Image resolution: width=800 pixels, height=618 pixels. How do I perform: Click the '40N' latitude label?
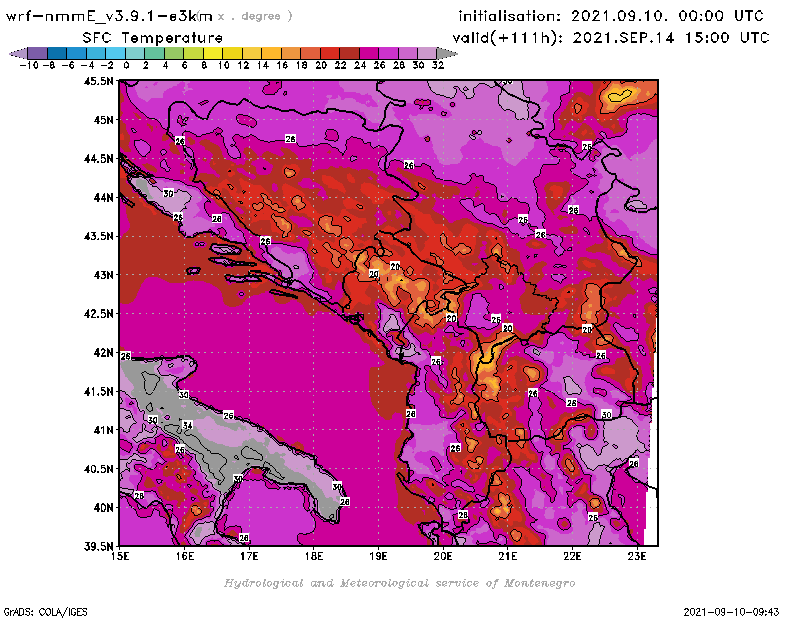pyautogui.click(x=103, y=508)
